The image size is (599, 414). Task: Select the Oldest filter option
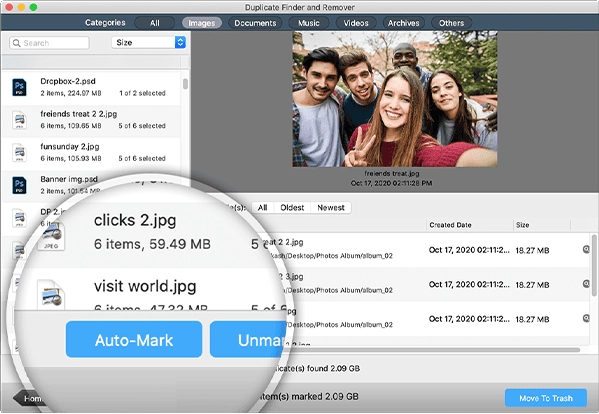(292, 208)
